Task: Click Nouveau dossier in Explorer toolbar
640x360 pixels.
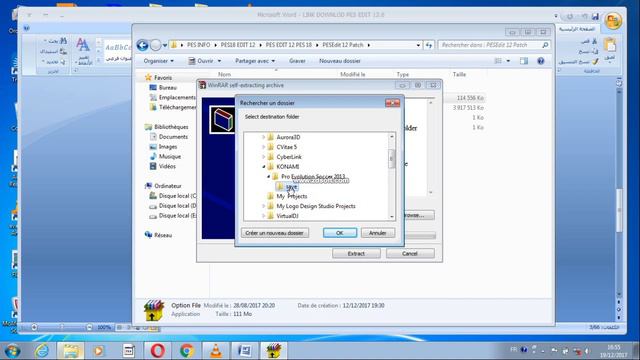Action: pos(340,61)
